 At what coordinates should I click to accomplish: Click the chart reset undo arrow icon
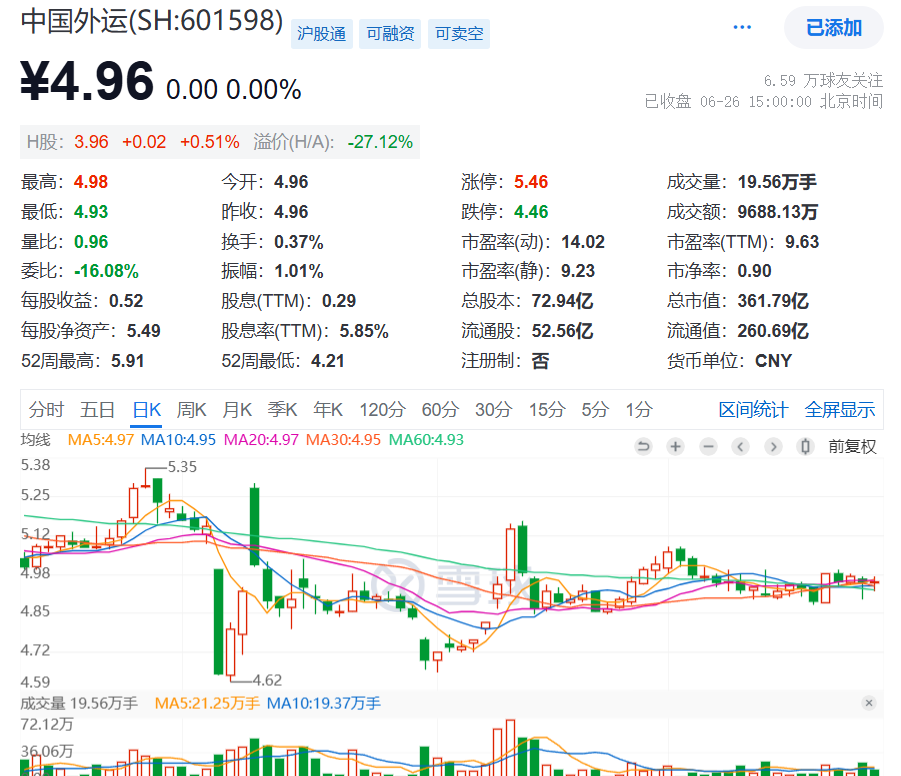(x=644, y=447)
